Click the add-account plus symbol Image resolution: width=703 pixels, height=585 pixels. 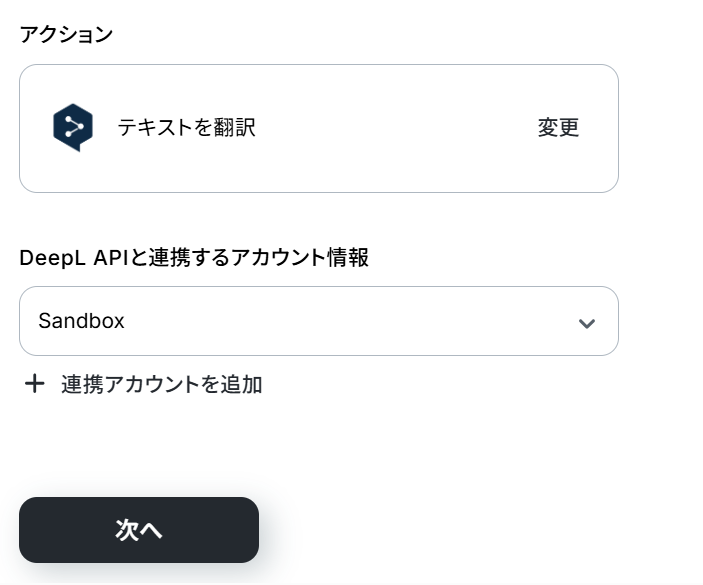point(35,384)
